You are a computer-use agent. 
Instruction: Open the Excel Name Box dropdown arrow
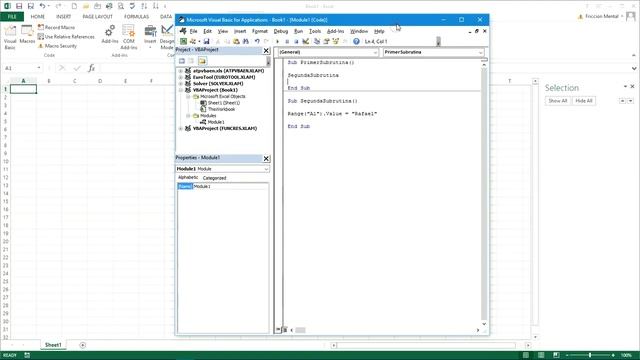[39, 68]
